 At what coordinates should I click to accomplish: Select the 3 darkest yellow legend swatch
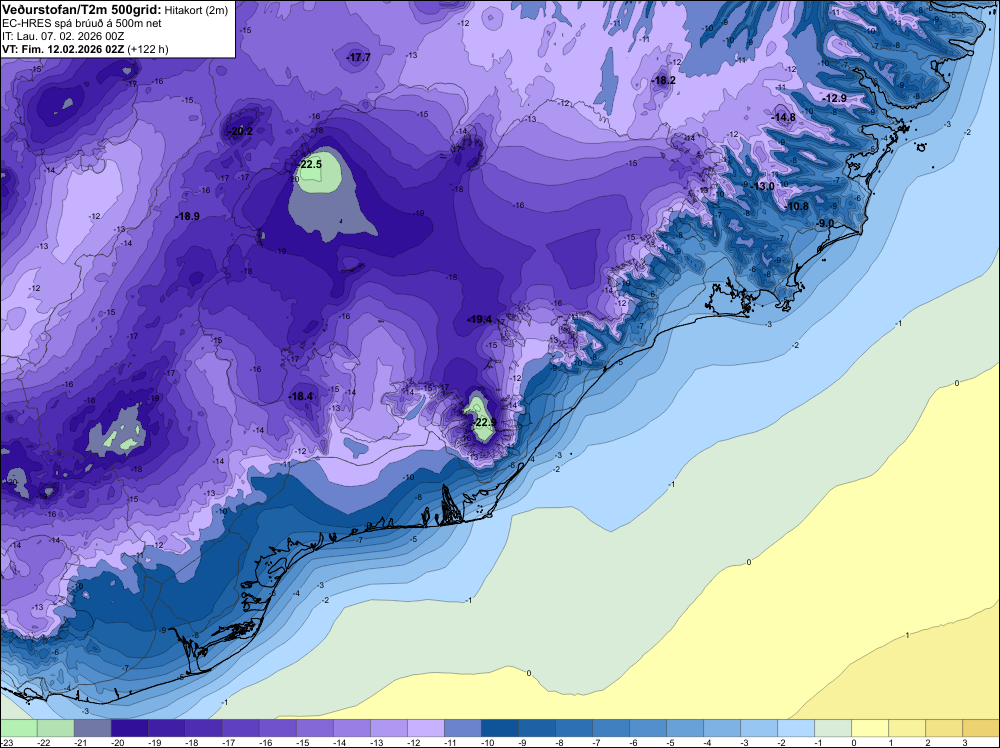(980, 728)
